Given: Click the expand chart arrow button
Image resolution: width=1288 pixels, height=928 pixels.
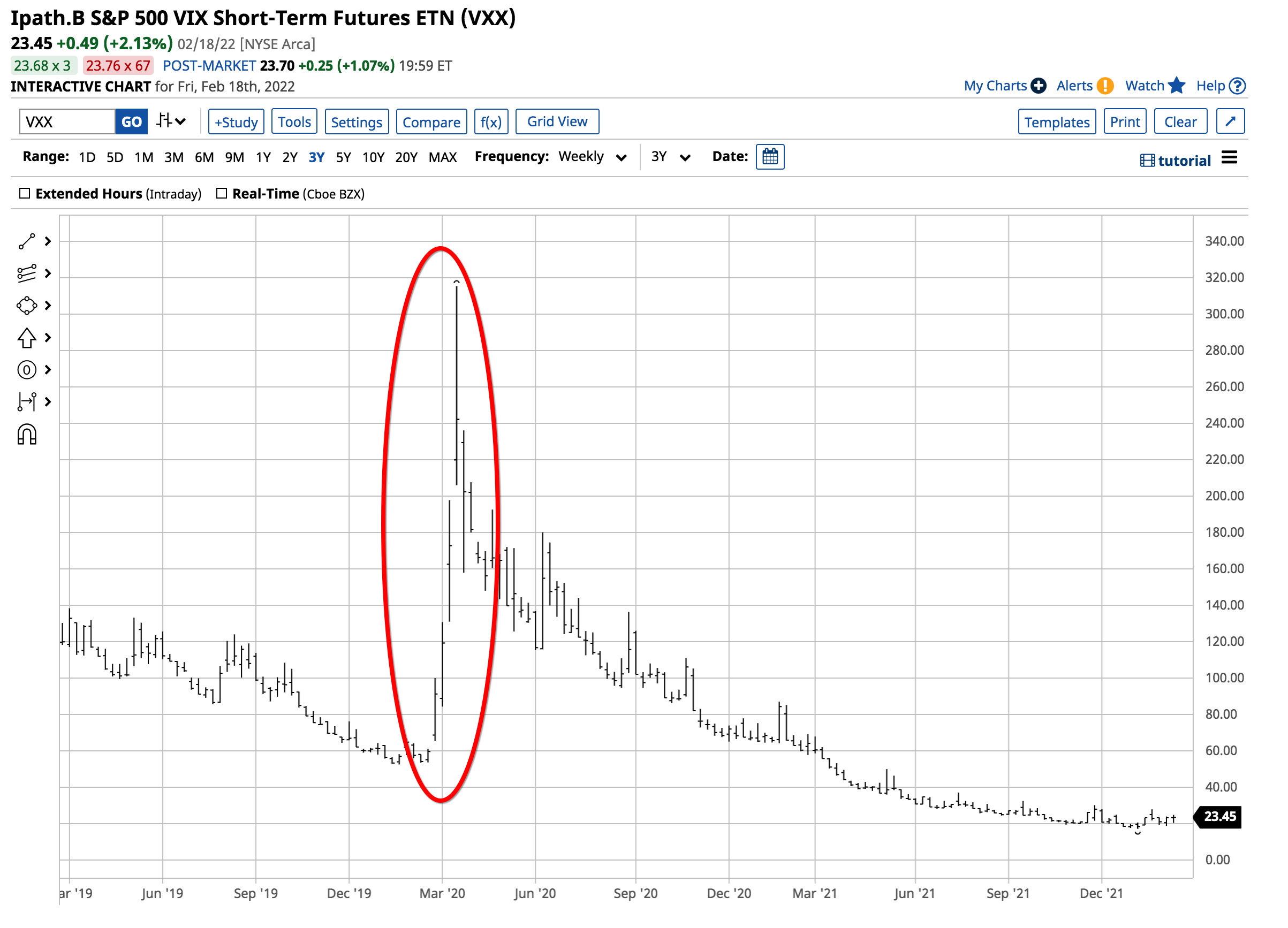Looking at the screenshot, I should (1230, 121).
